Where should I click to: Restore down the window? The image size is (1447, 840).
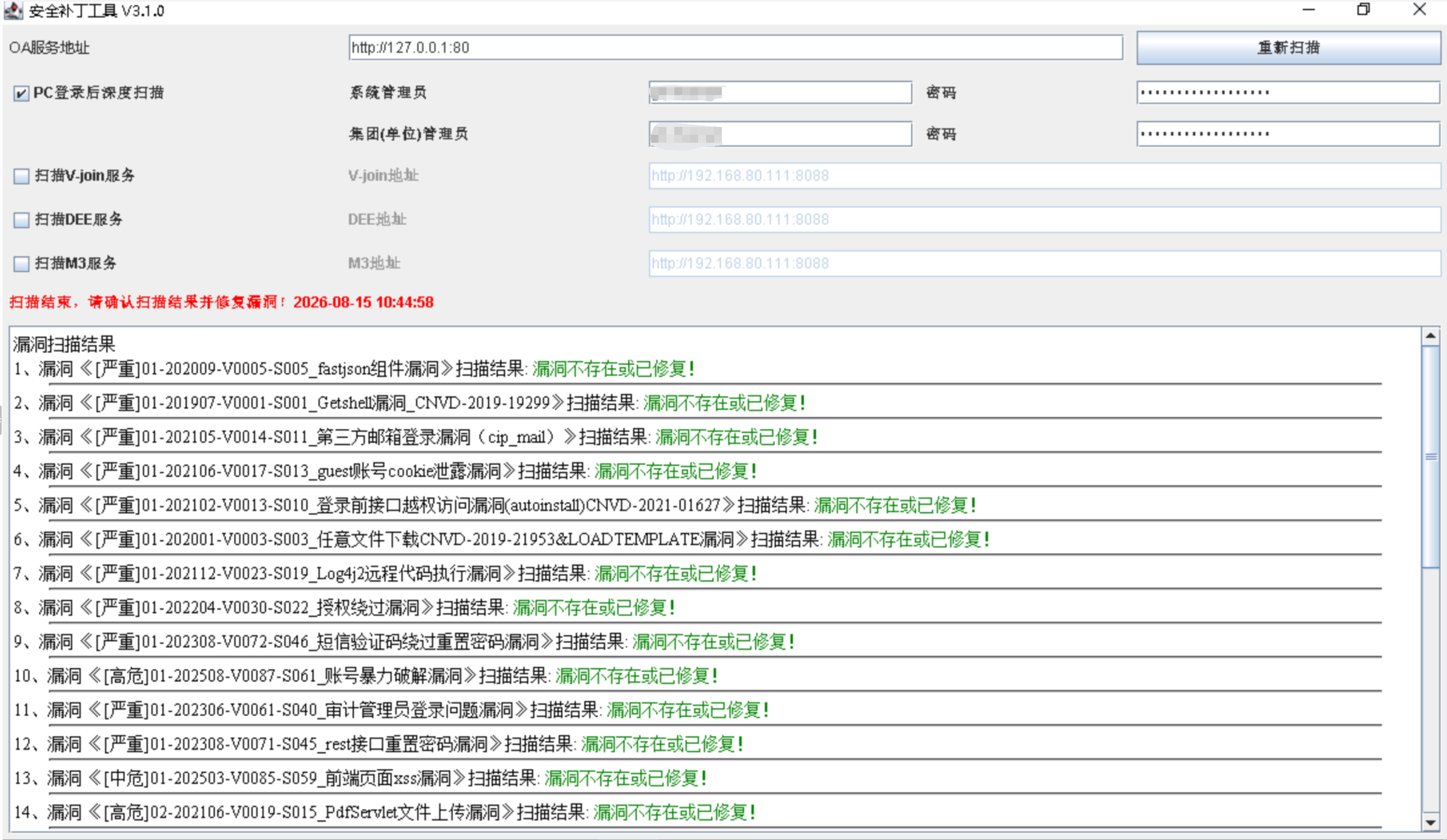tap(1363, 10)
